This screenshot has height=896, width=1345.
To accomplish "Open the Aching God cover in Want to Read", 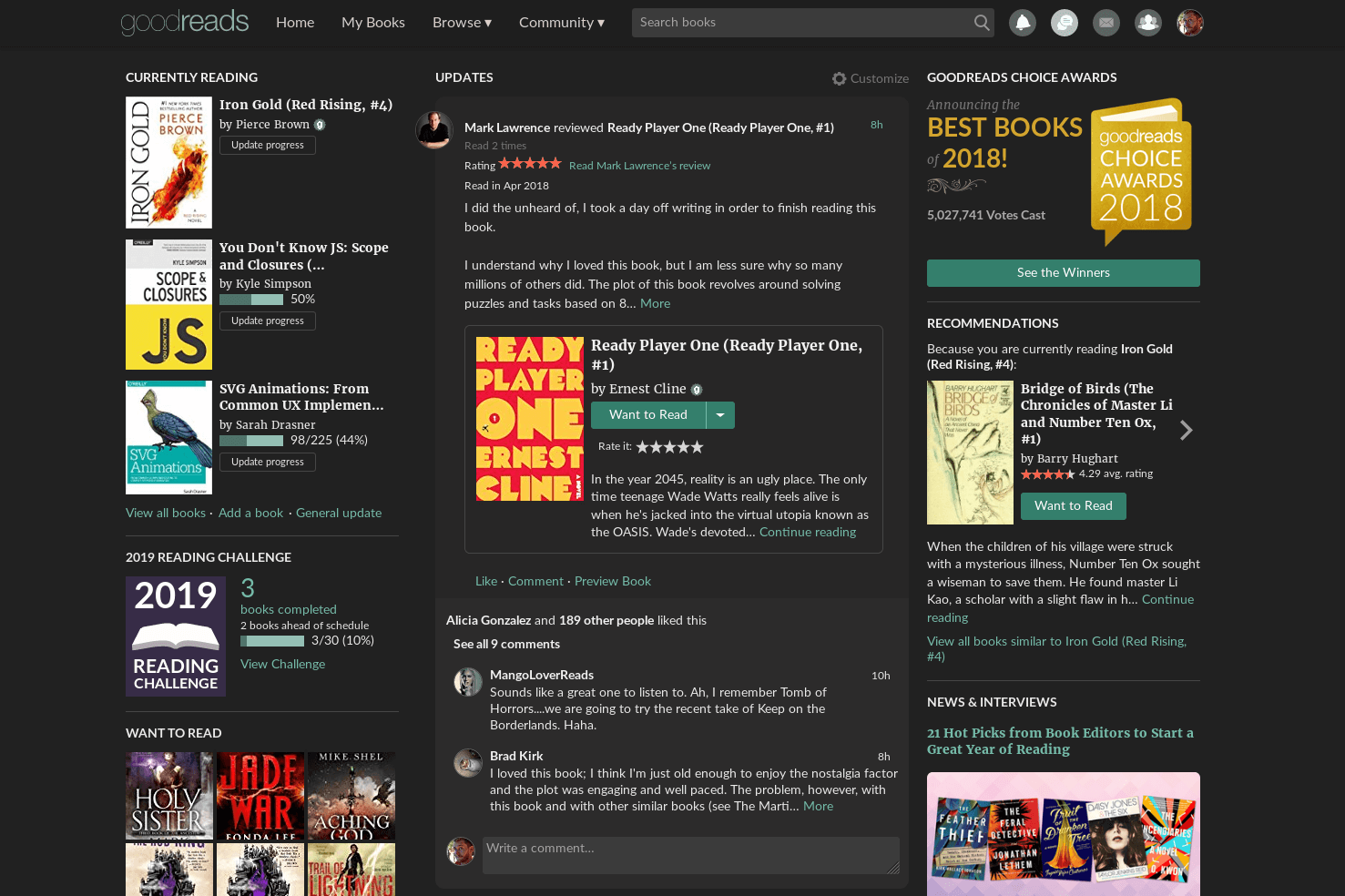I will point(352,796).
